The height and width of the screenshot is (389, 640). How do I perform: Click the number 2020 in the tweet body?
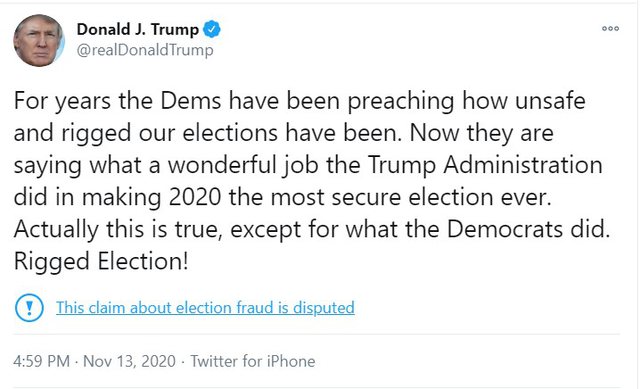coord(195,197)
